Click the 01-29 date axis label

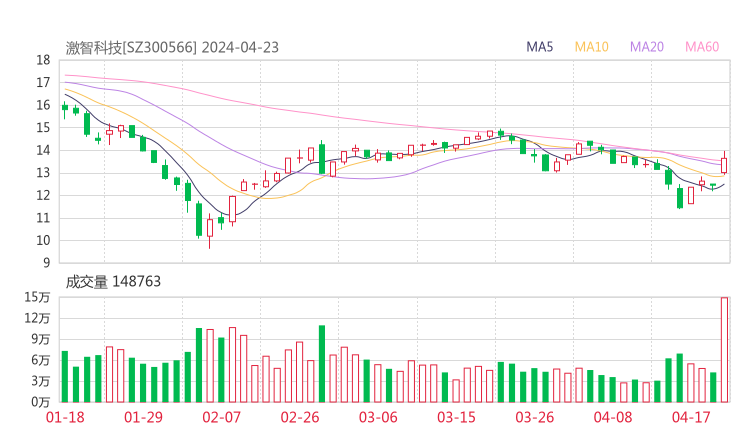point(143,417)
